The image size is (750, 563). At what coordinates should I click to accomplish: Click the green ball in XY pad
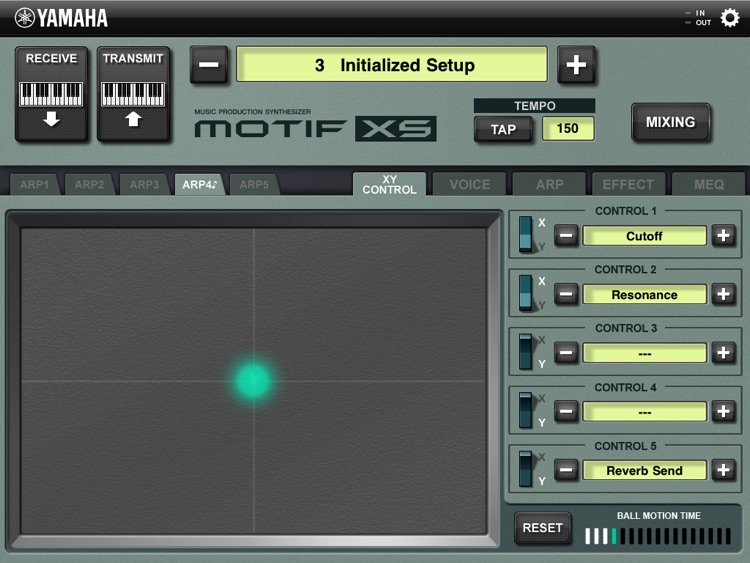coord(253,381)
